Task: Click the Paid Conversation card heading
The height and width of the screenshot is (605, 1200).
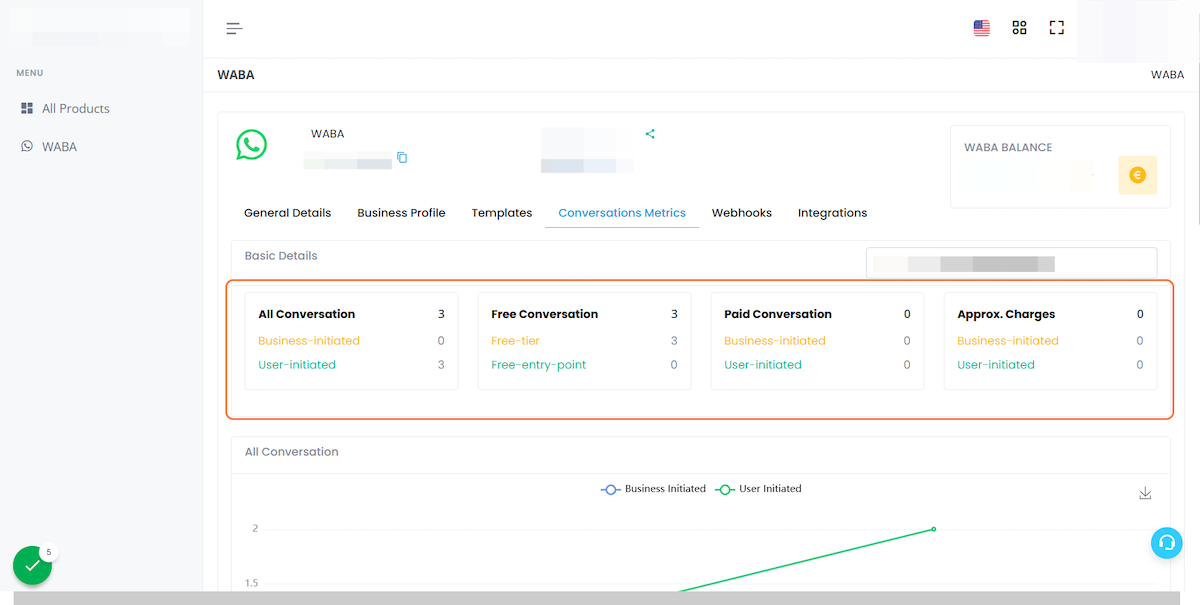Action: click(778, 314)
